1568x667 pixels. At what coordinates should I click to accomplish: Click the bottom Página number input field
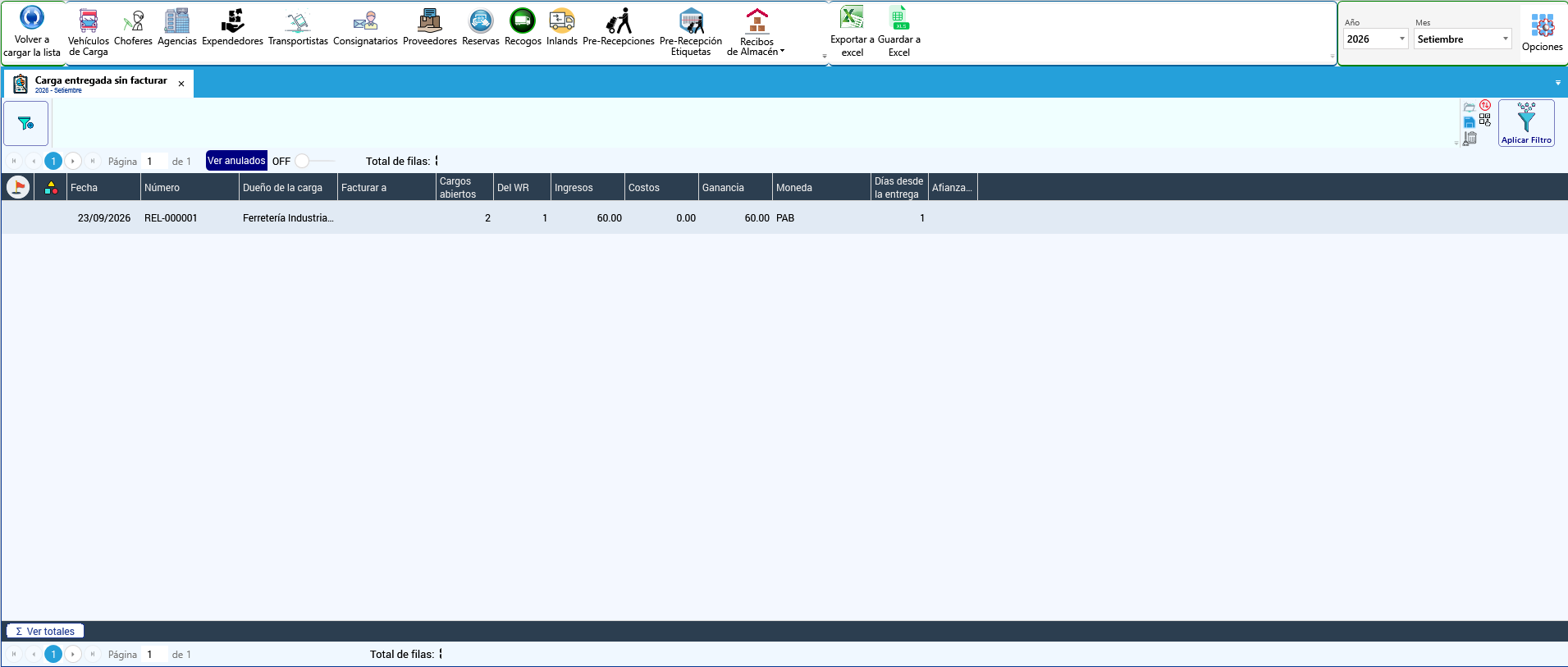[x=155, y=654]
